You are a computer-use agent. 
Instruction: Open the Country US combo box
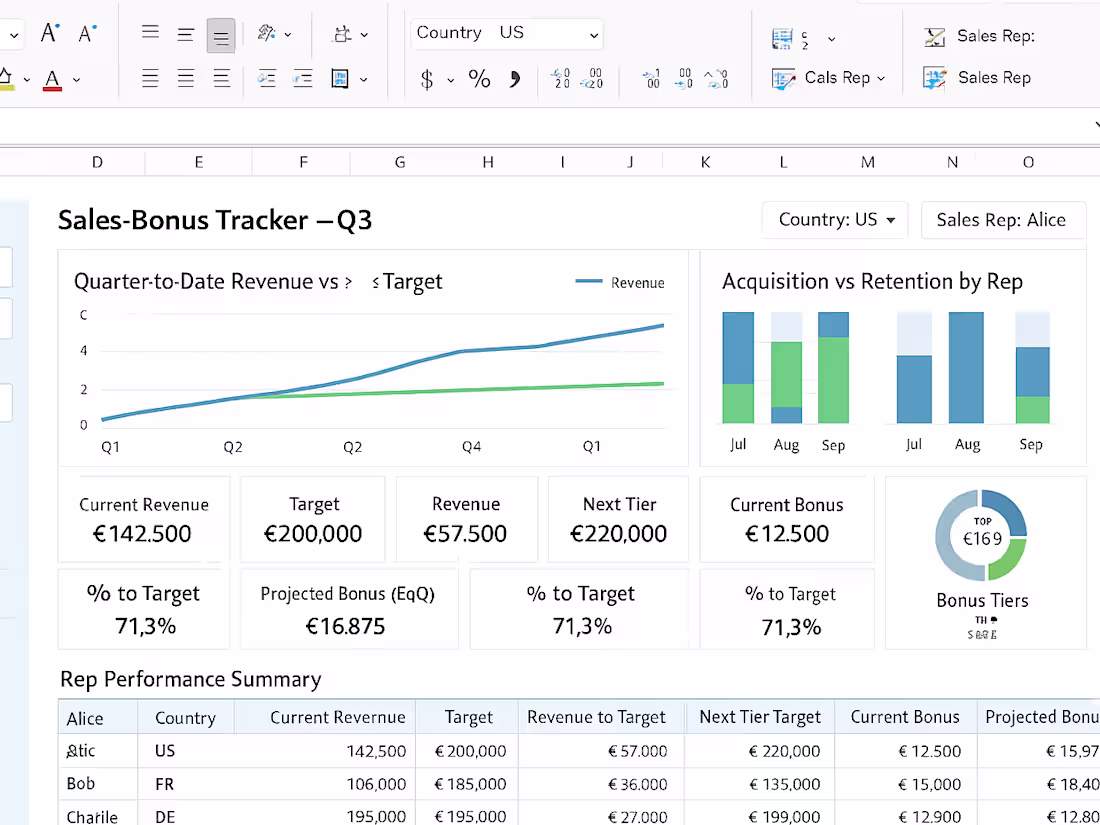click(x=507, y=34)
